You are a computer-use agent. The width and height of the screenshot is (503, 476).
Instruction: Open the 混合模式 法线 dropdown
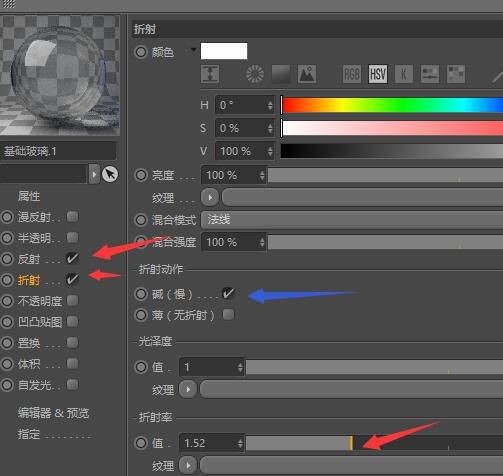pos(352,220)
